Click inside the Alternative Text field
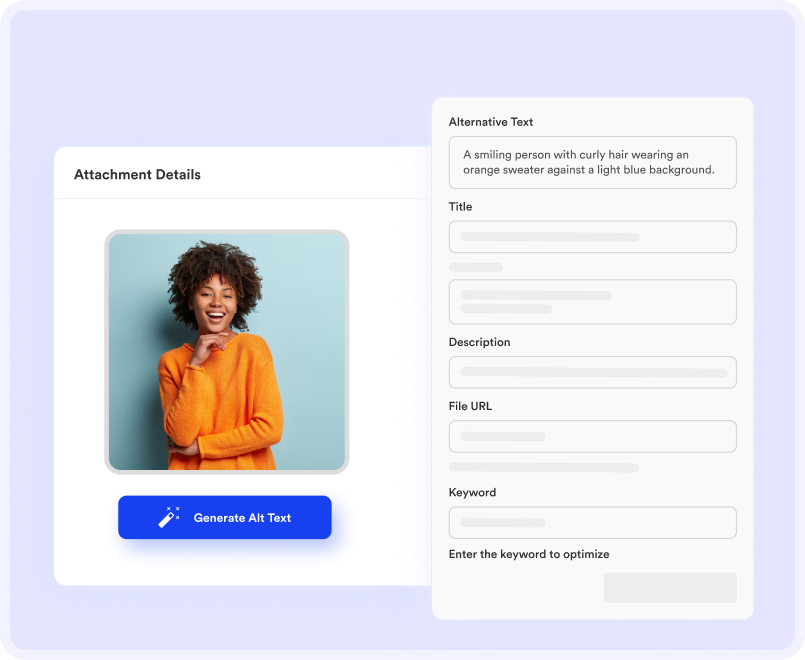The height and width of the screenshot is (660, 805). click(592, 162)
